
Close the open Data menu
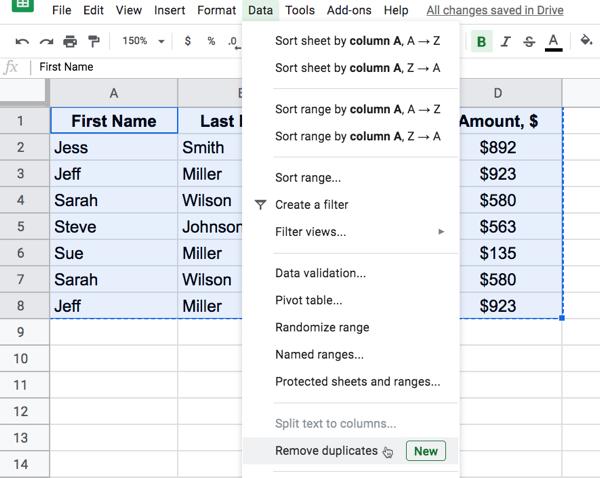[260, 10]
